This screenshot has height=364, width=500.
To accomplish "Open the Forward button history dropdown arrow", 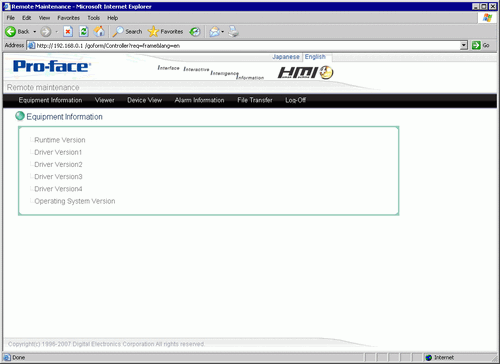I will (56, 32).
